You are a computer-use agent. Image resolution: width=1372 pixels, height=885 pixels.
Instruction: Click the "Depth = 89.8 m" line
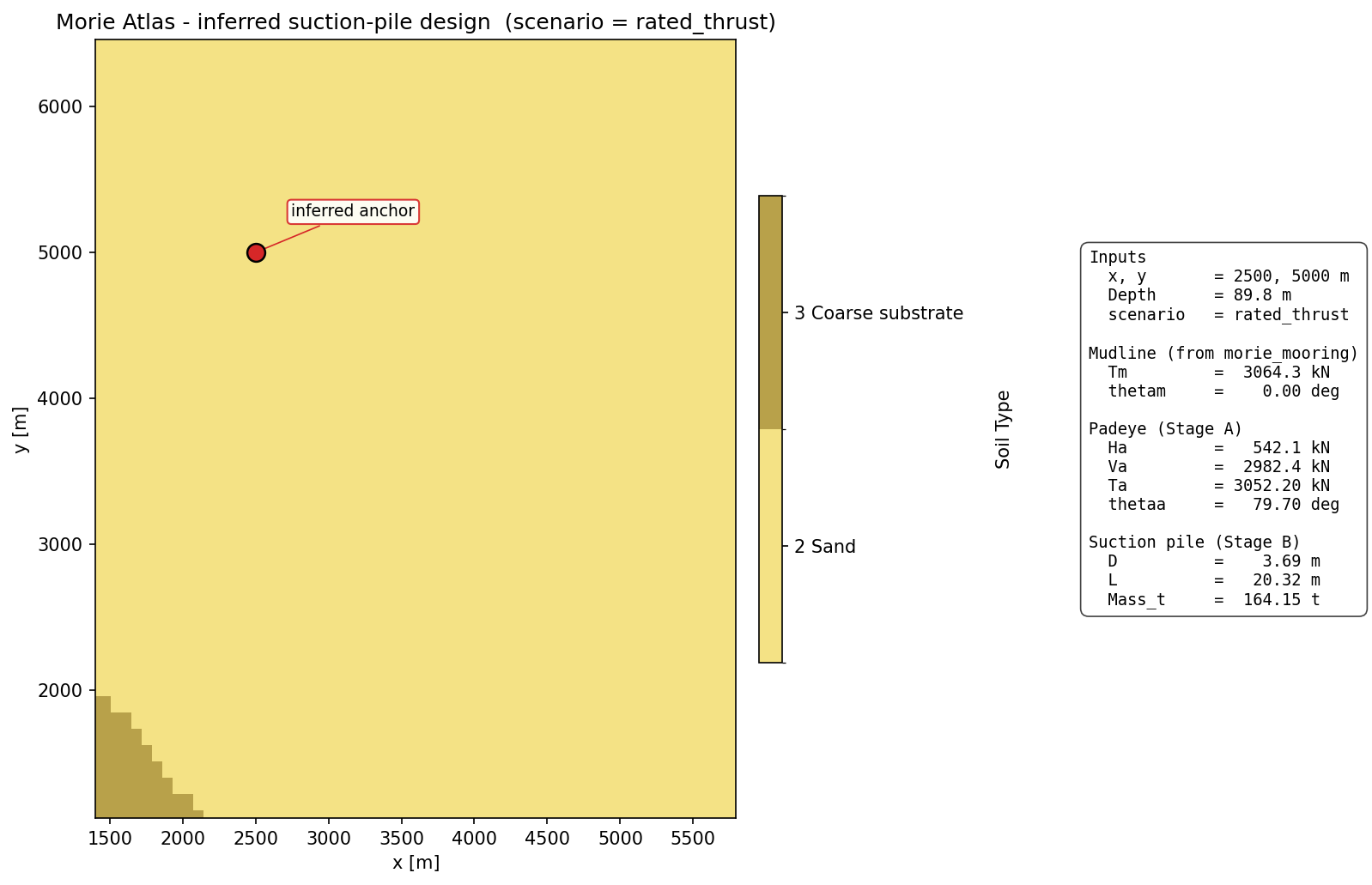point(1199,295)
